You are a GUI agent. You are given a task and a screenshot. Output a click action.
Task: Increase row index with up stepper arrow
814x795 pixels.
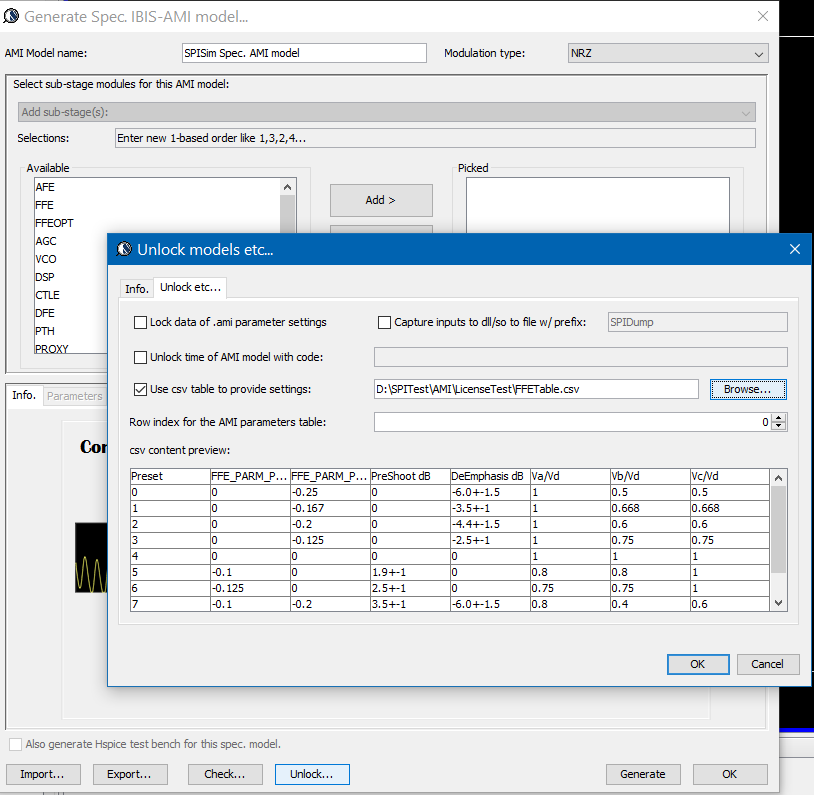(780, 418)
